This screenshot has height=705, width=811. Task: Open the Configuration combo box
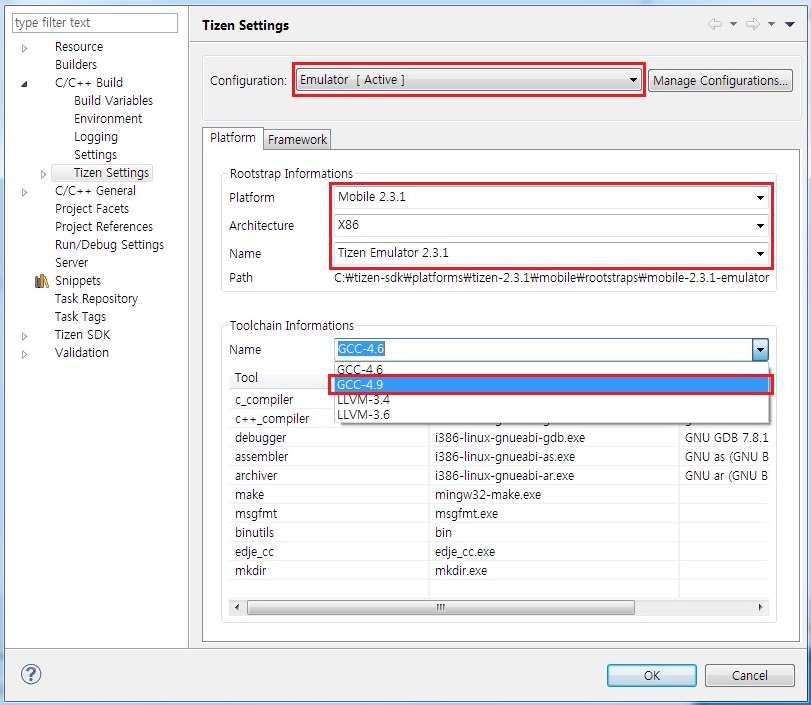coord(469,80)
